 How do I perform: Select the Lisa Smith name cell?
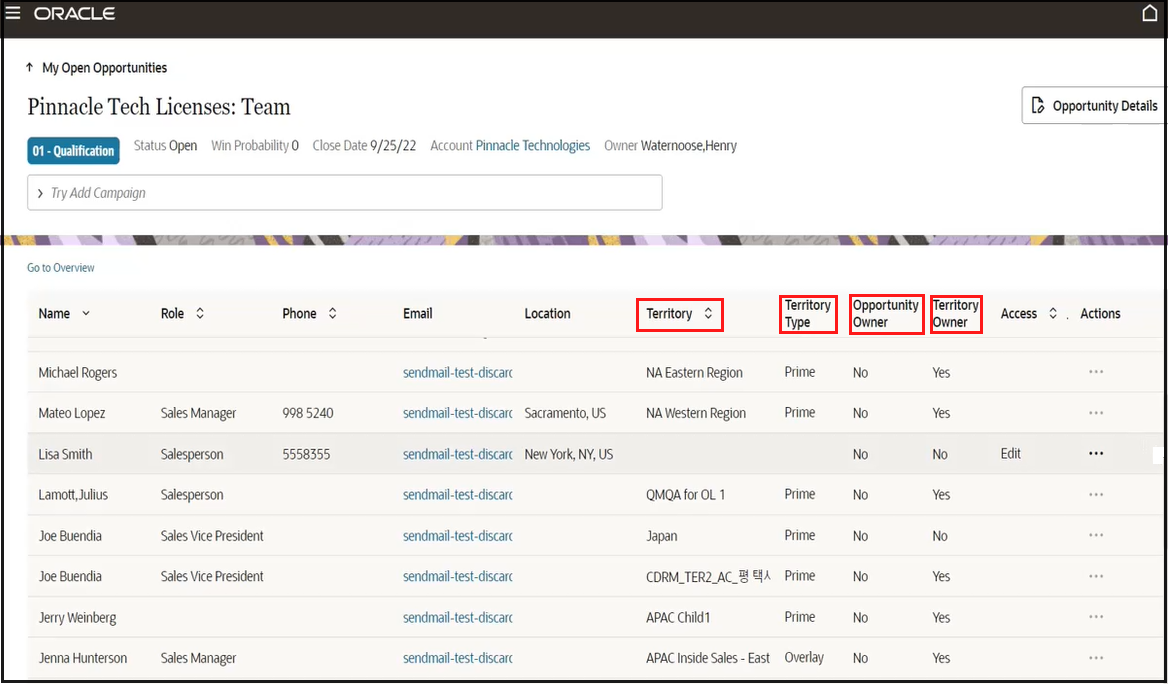pos(65,454)
